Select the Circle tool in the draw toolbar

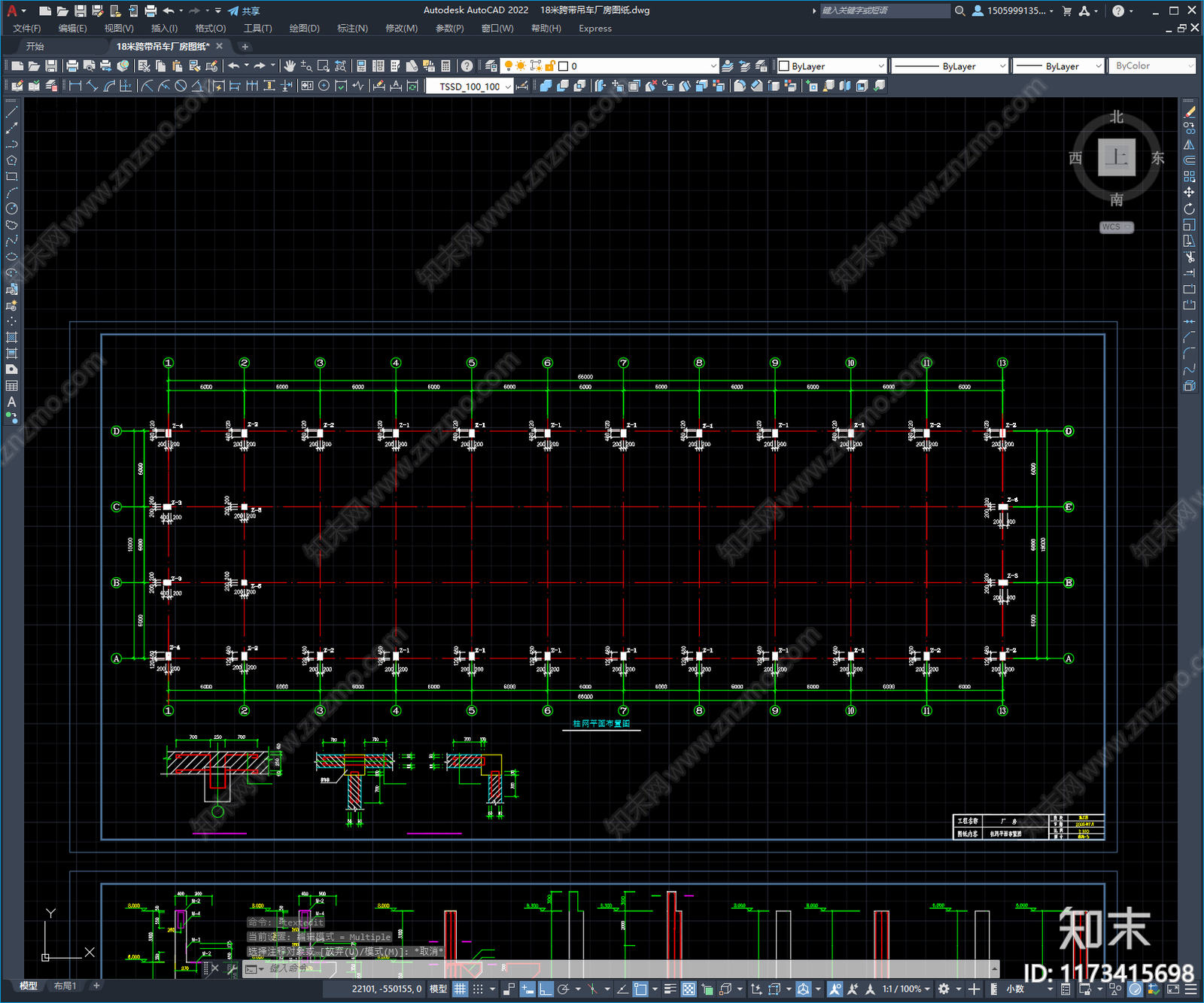pos(11,208)
